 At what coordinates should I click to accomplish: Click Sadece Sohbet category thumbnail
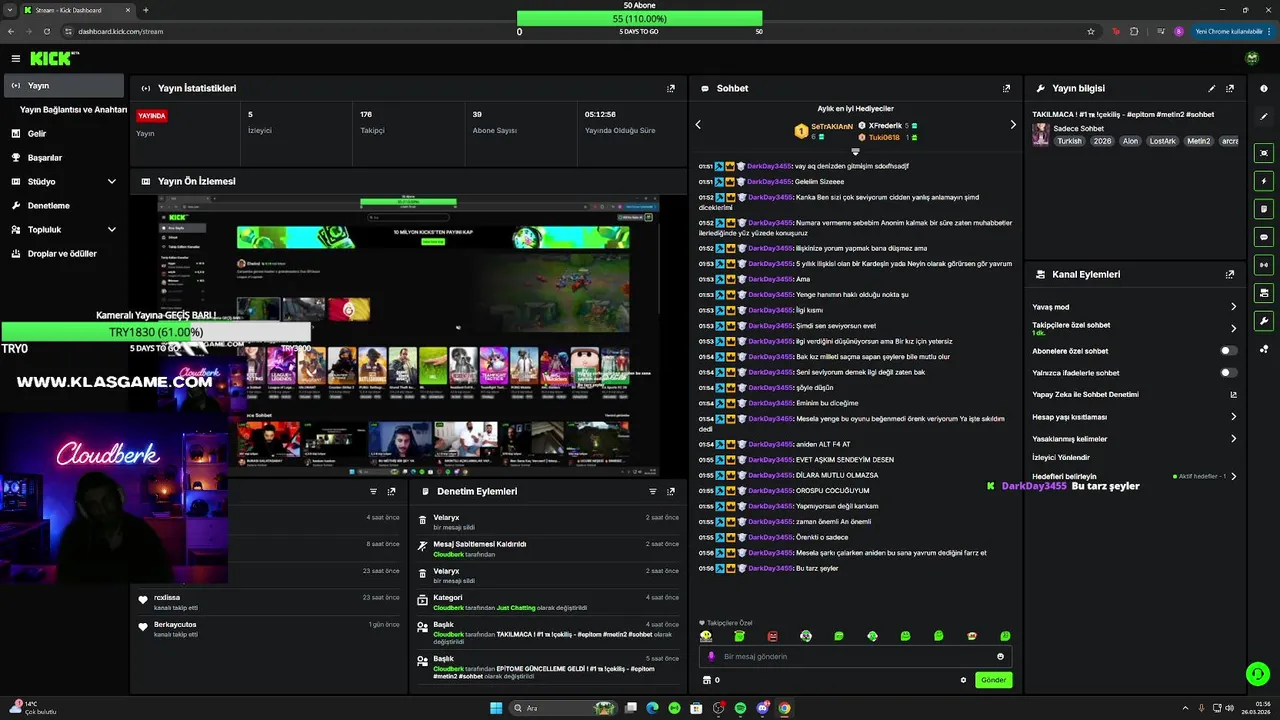1041,134
